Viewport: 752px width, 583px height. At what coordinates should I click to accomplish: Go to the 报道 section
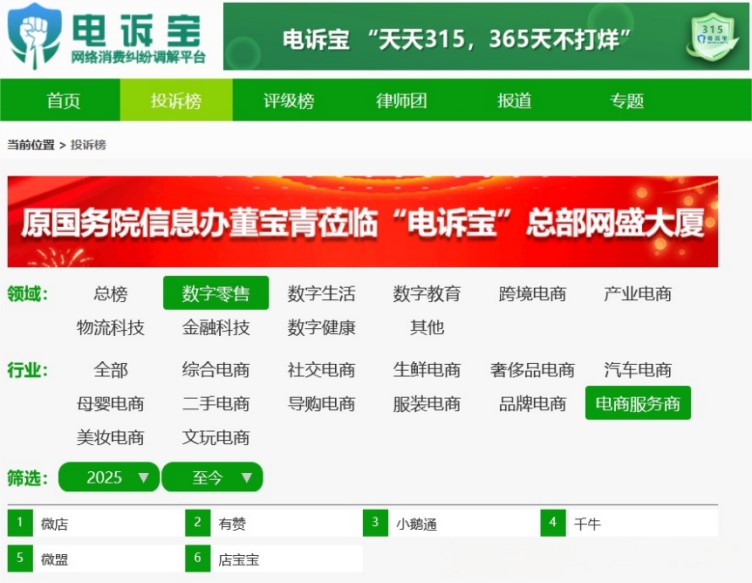coord(514,101)
